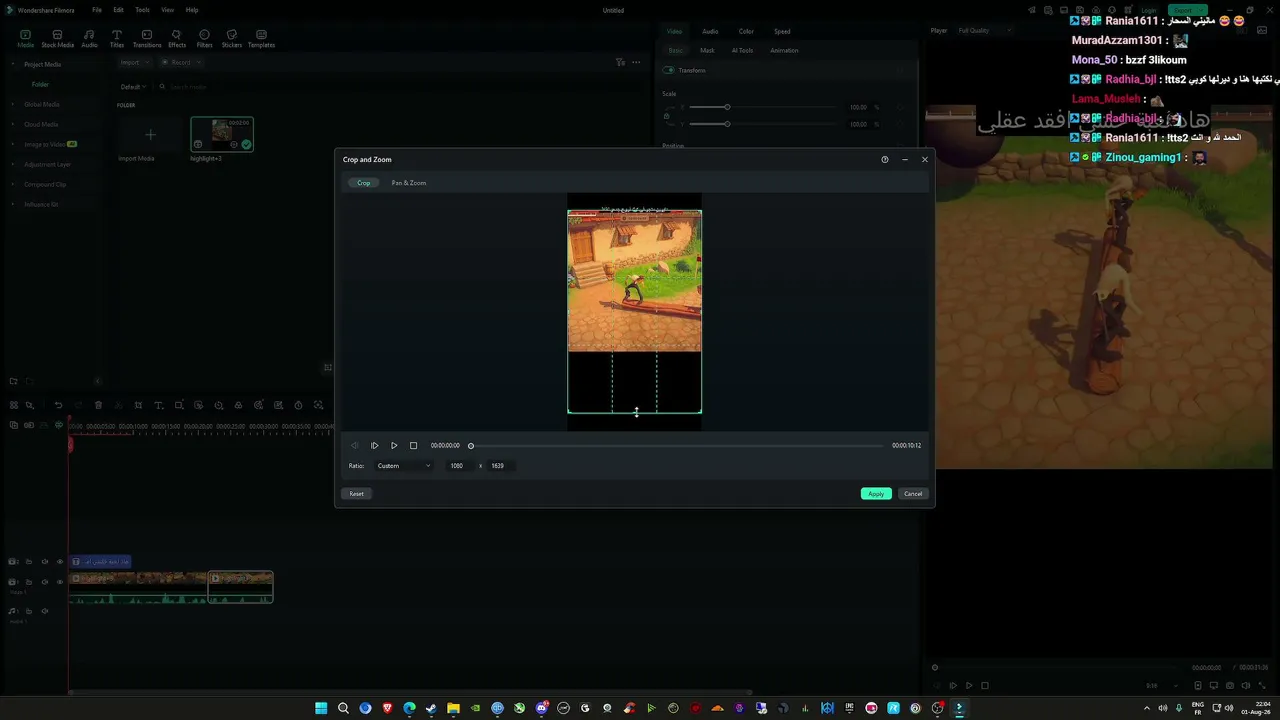
Task: Open the Ratio dropdown set to Custom
Action: [404, 466]
